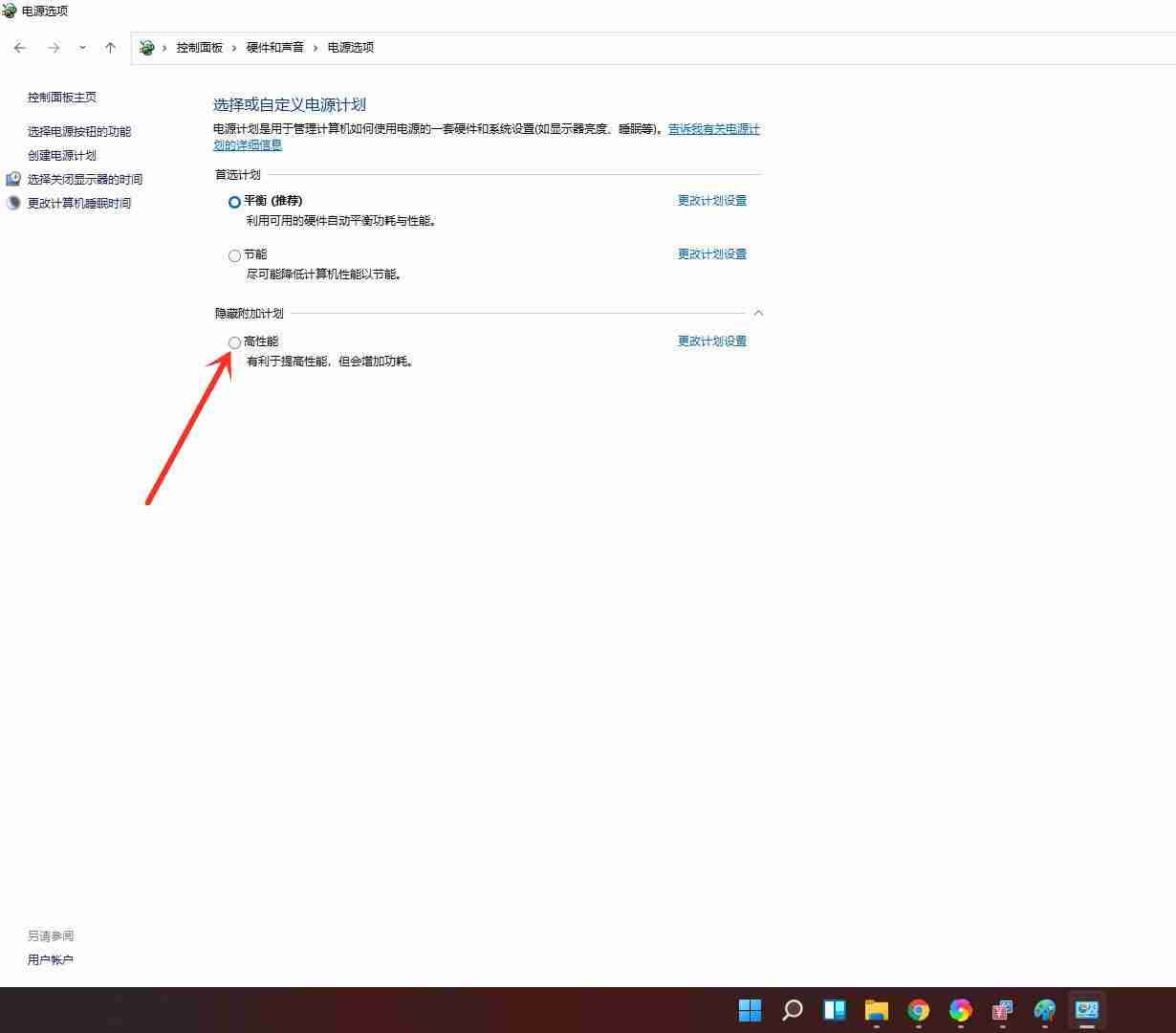Click the back navigation arrow
The height and width of the screenshot is (1033, 1176).
coord(20,47)
